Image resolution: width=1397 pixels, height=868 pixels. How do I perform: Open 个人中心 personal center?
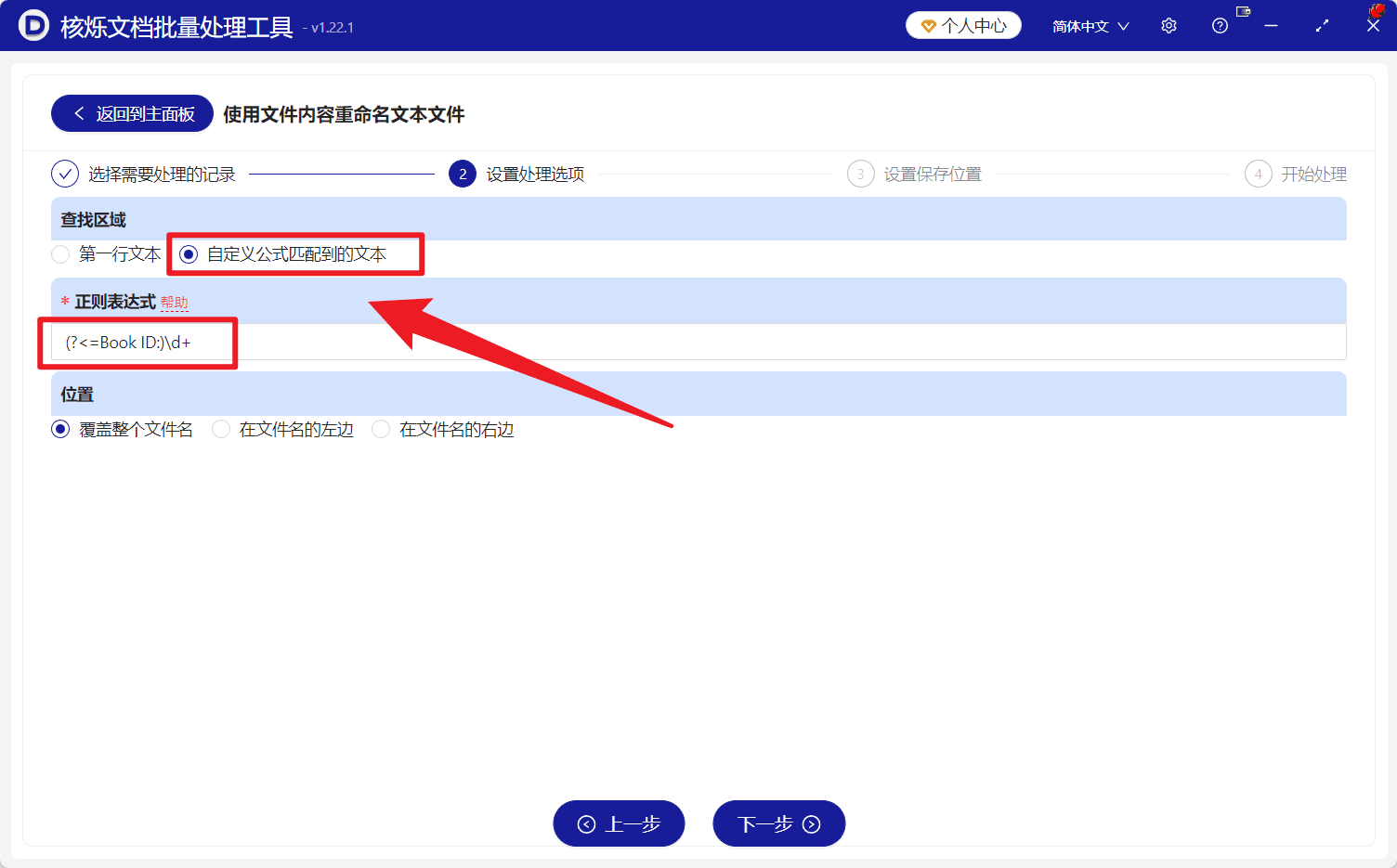point(963,26)
